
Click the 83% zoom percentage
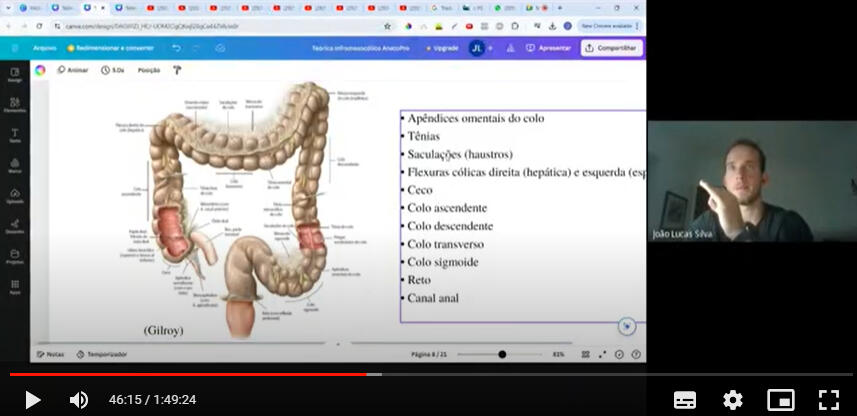[x=559, y=354]
